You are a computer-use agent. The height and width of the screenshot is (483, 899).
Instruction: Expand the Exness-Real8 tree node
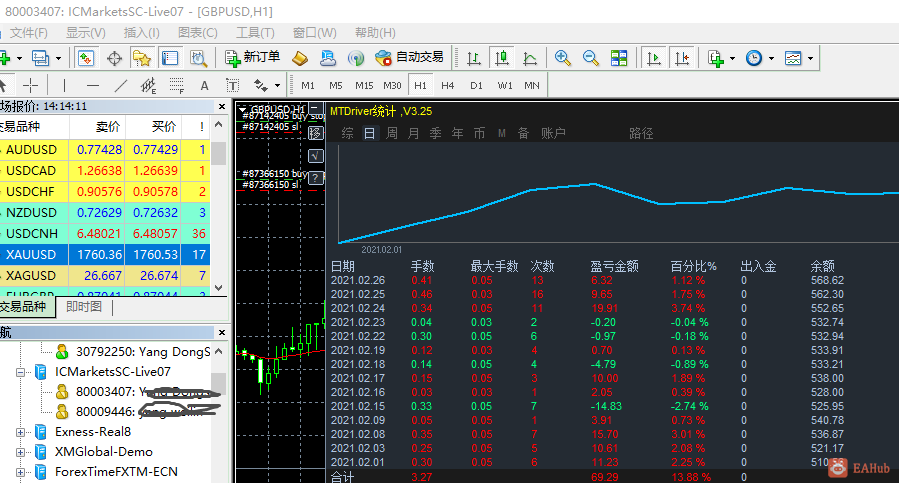pyautogui.click(x=21, y=432)
